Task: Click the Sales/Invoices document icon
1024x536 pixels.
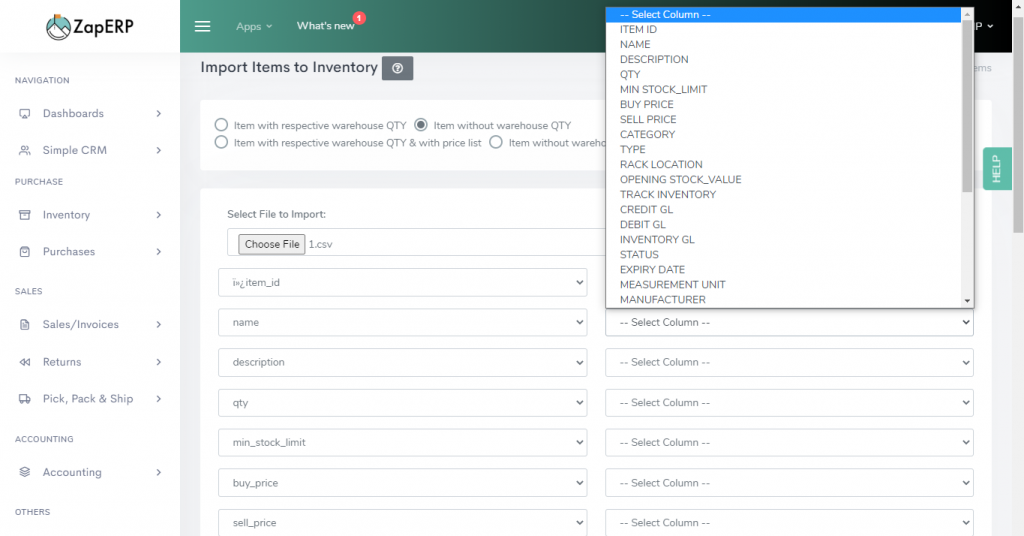Action: pos(24,325)
